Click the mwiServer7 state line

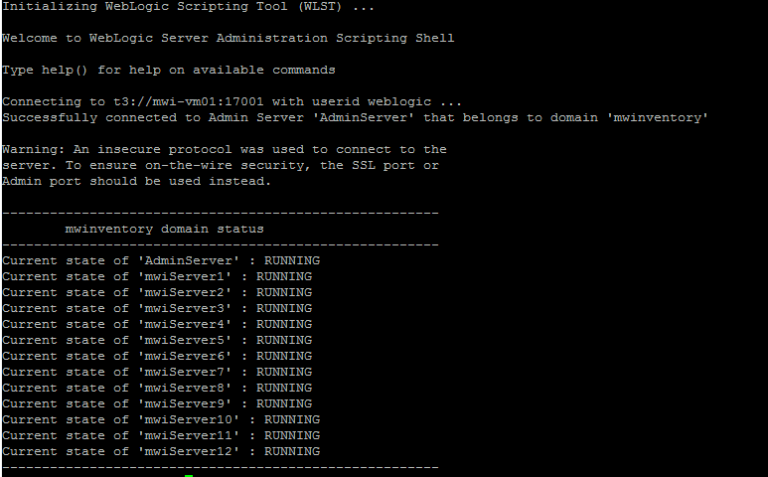tap(157, 372)
